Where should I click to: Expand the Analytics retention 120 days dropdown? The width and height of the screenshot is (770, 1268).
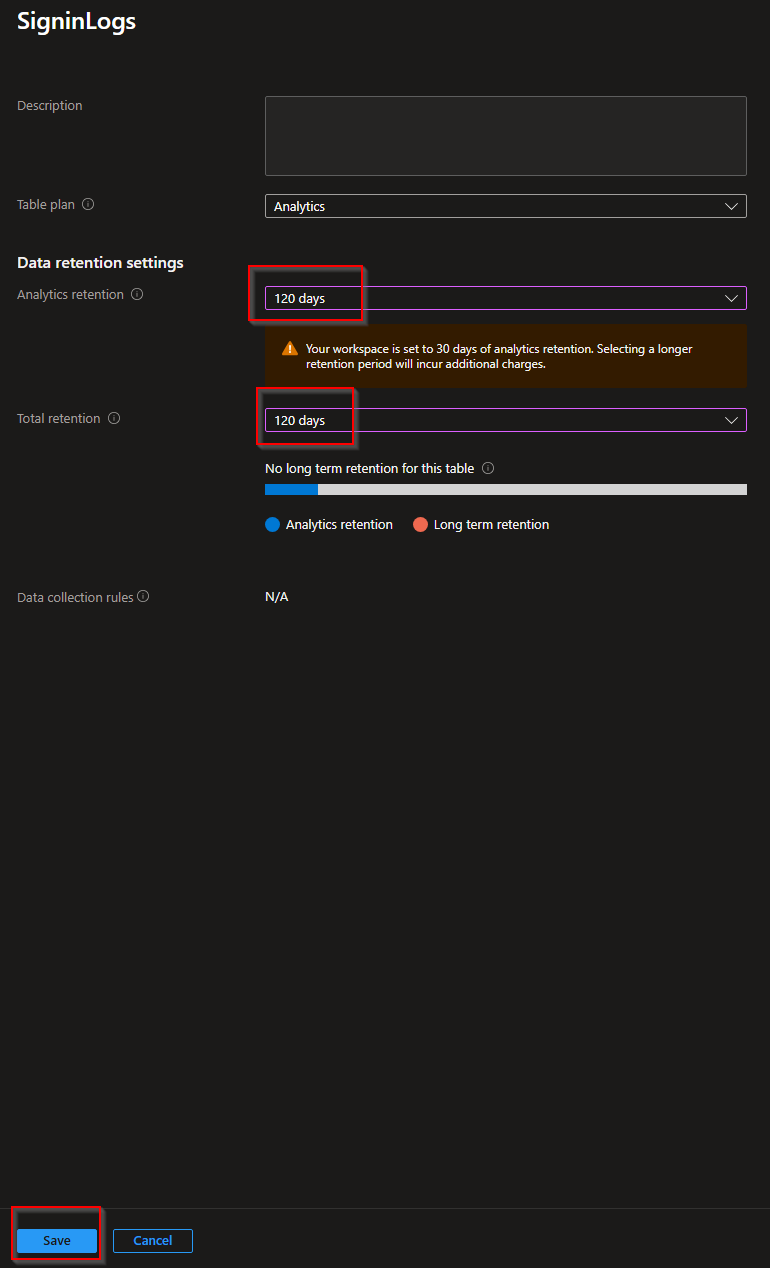pos(505,298)
